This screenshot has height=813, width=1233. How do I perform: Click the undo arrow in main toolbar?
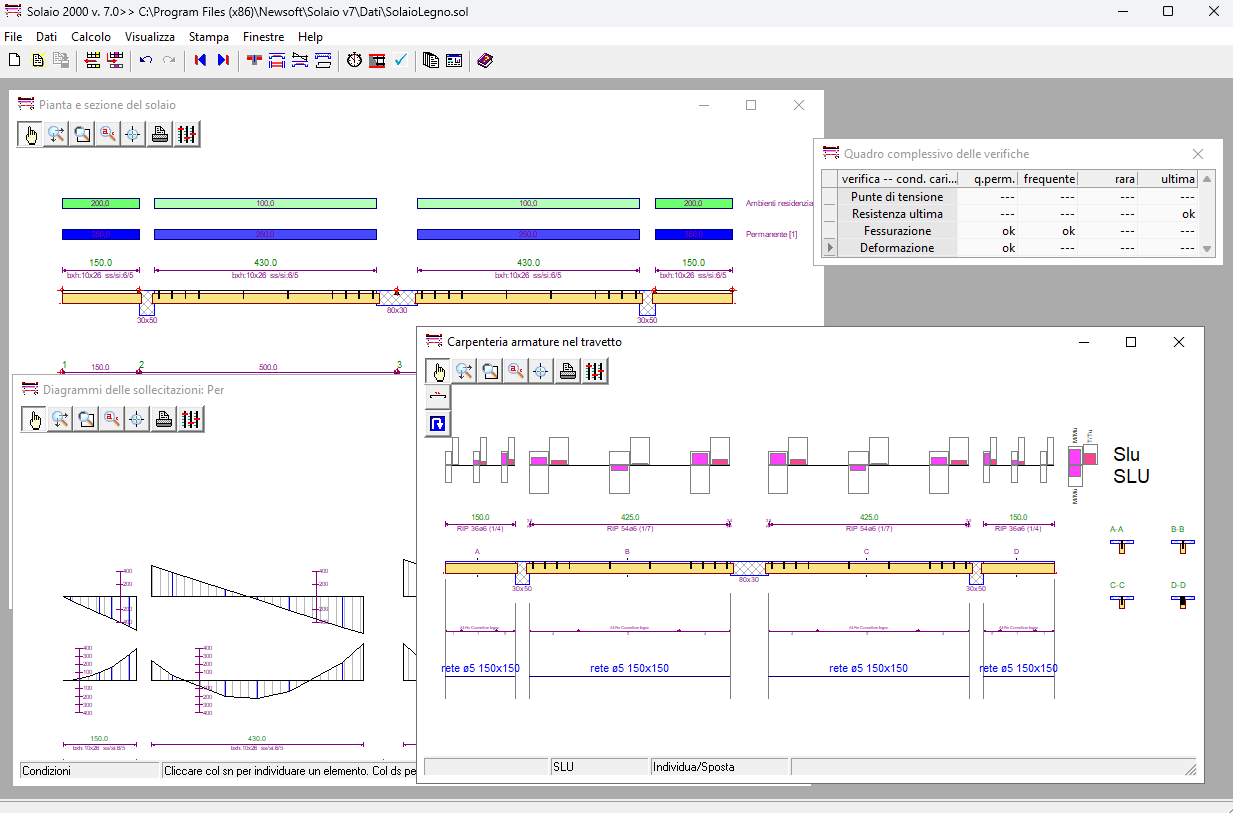tap(146, 60)
